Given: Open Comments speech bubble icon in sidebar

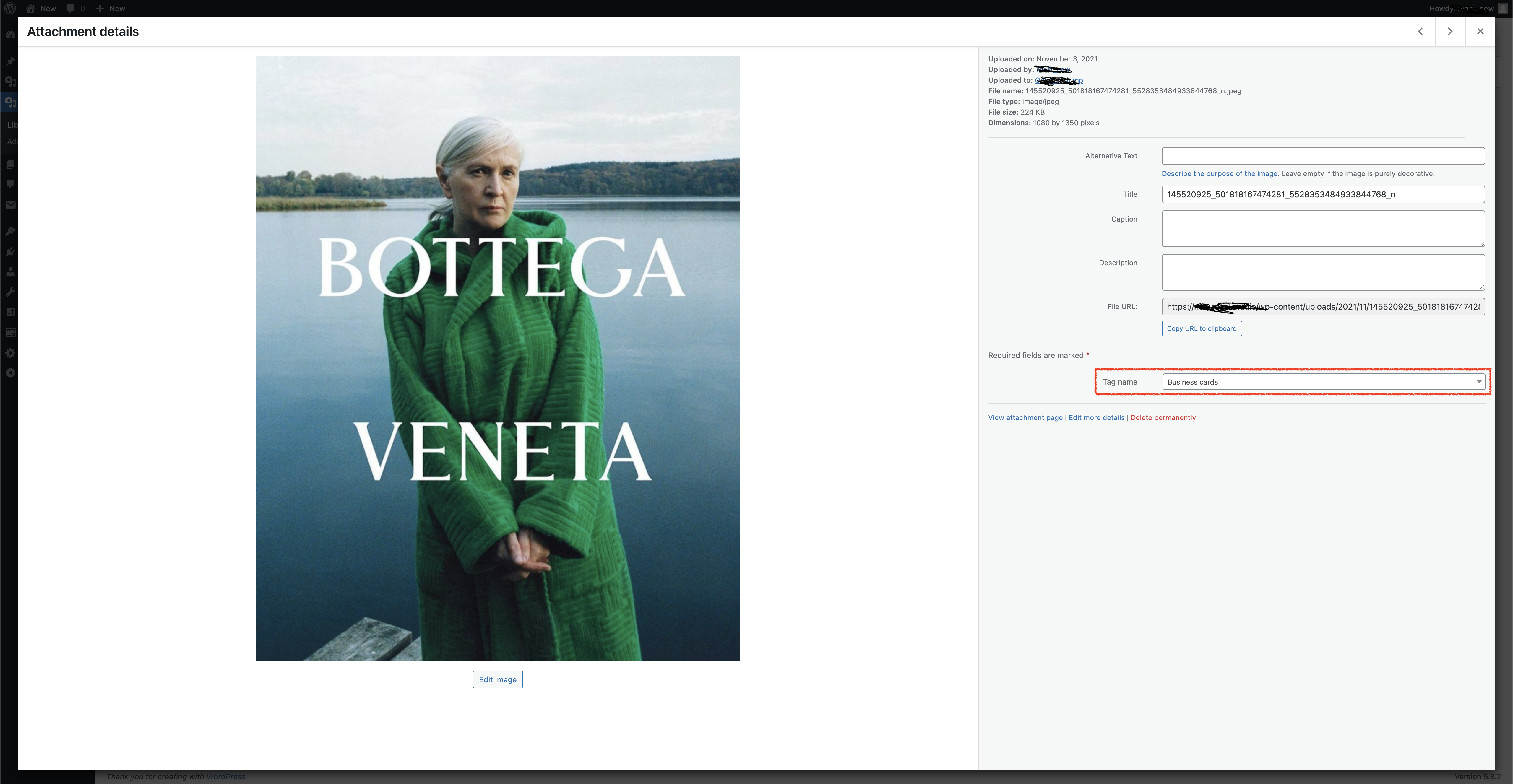Looking at the screenshot, I should tap(10, 184).
